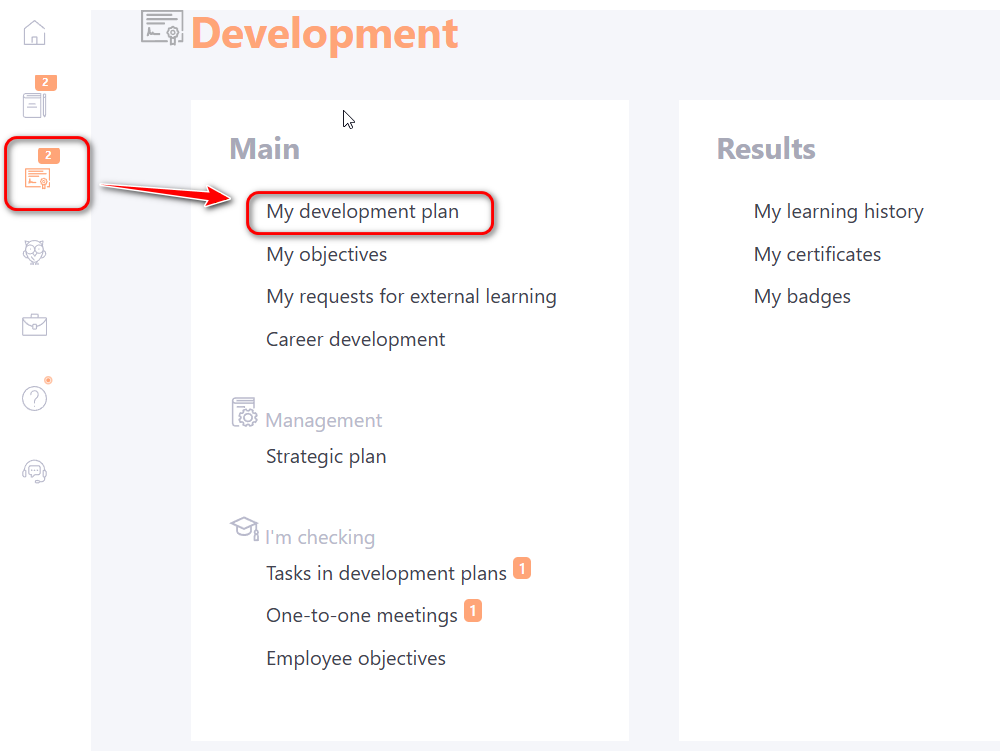View One-to-one meetings
This screenshot has height=751, width=1006.
[x=361, y=616]
